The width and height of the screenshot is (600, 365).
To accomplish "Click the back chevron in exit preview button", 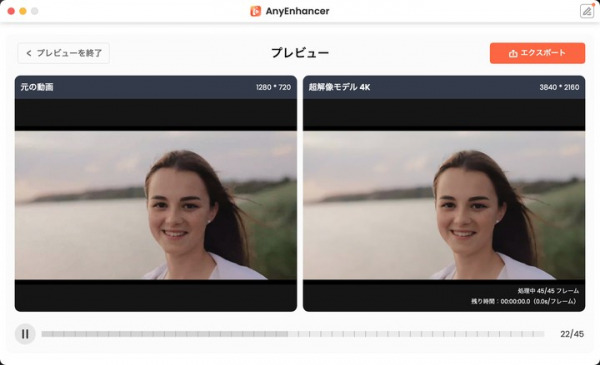I will [29, 53].
